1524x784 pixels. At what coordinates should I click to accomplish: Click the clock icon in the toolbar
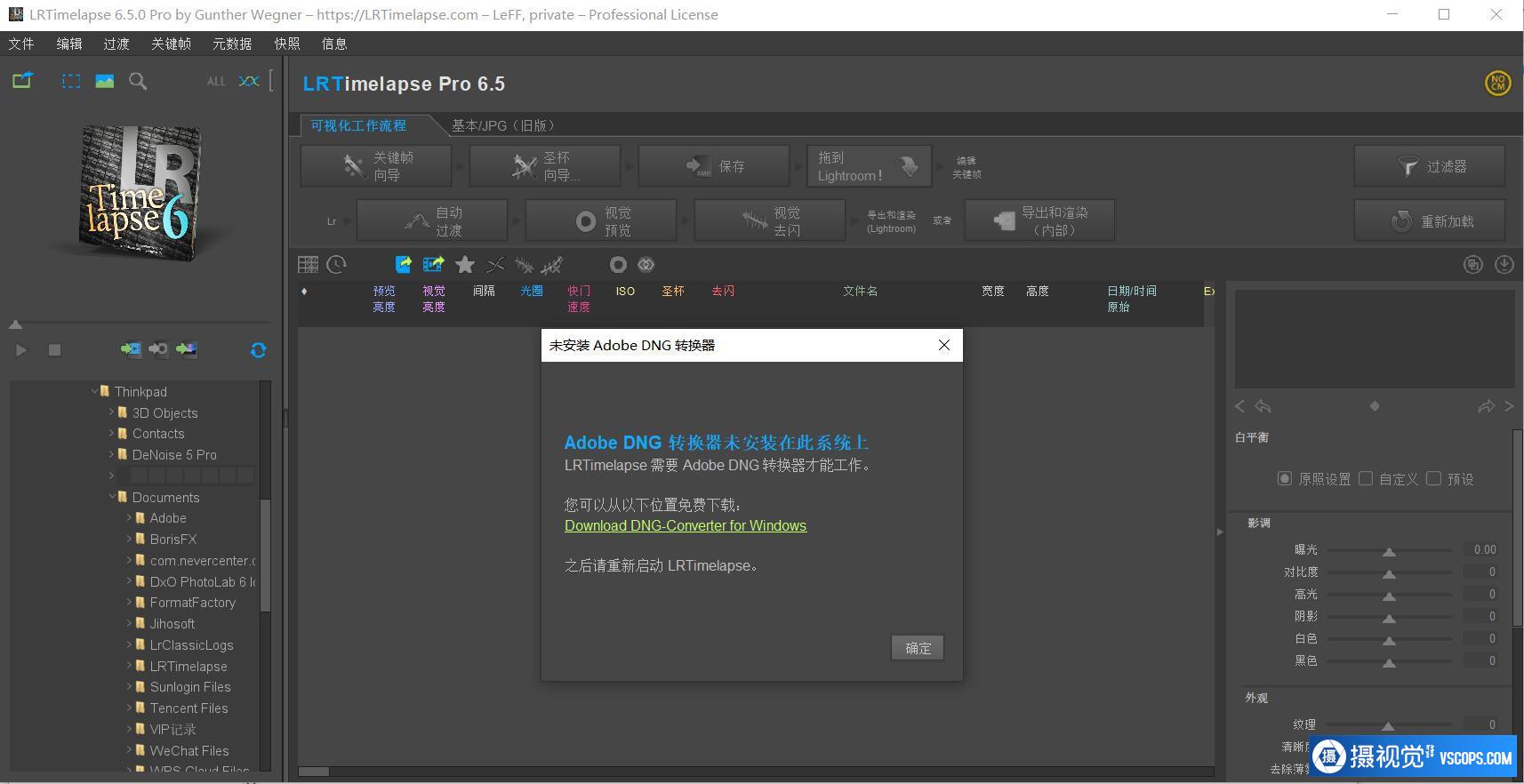coord(337,265)
